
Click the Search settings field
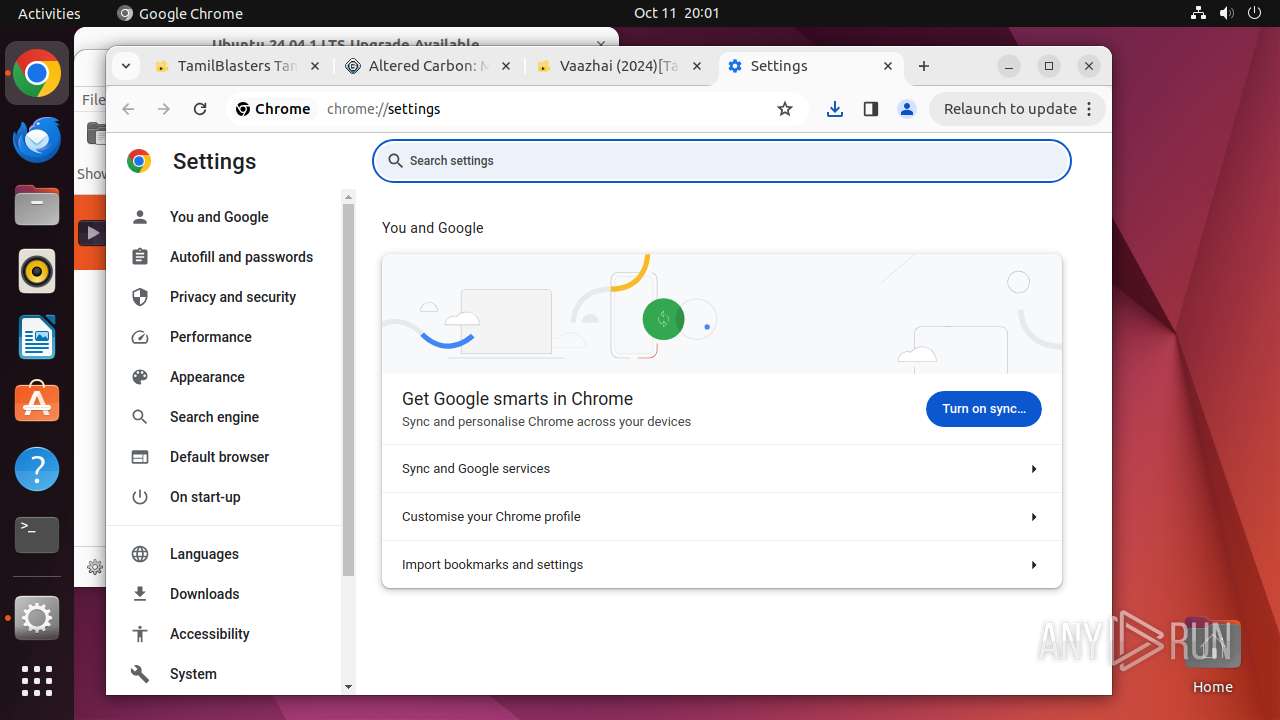point(722,161)
